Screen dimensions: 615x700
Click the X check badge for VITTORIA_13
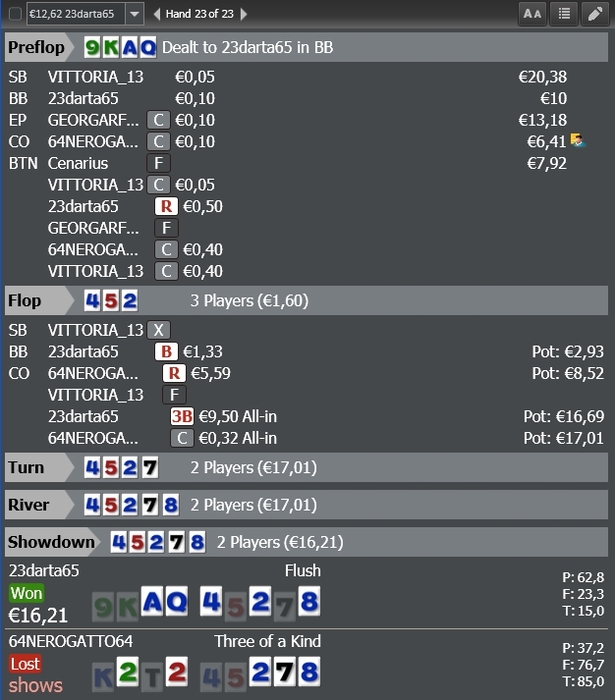tap(158, 330)
